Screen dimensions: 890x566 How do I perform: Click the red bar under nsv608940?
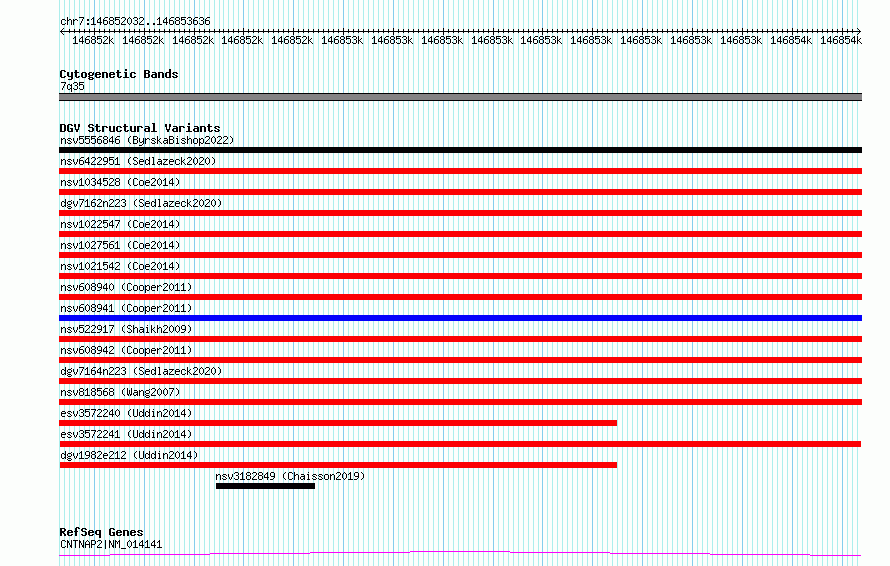[460, 297]
